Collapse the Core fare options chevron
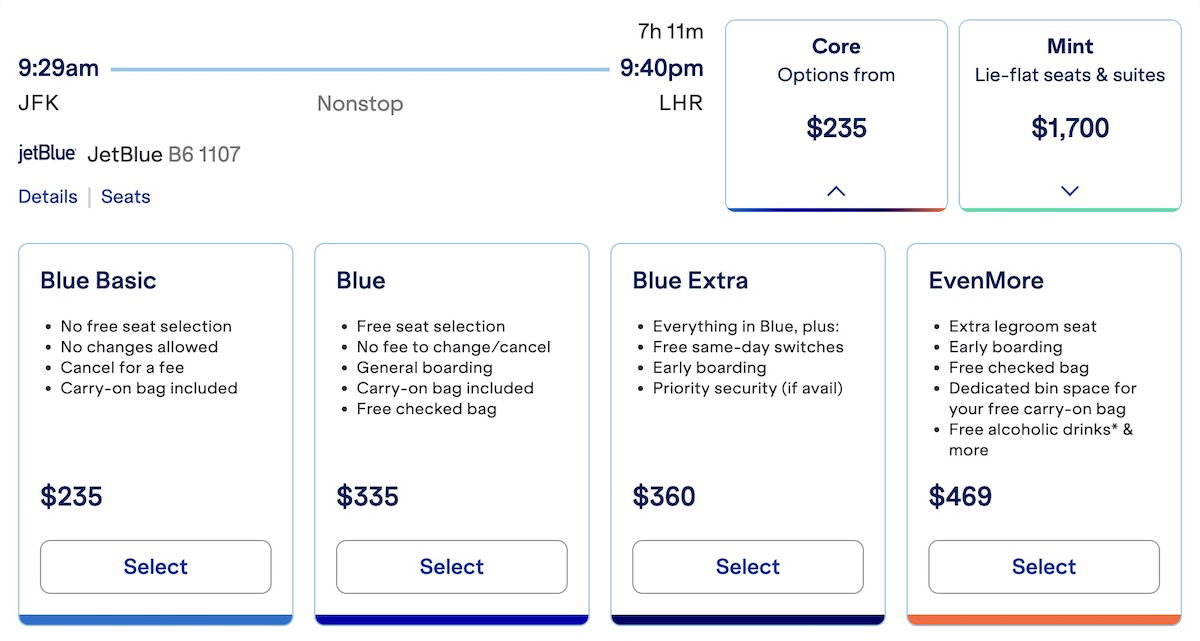Image resolution: width=1200 pixels, height=641 pixels. point(836,190)
